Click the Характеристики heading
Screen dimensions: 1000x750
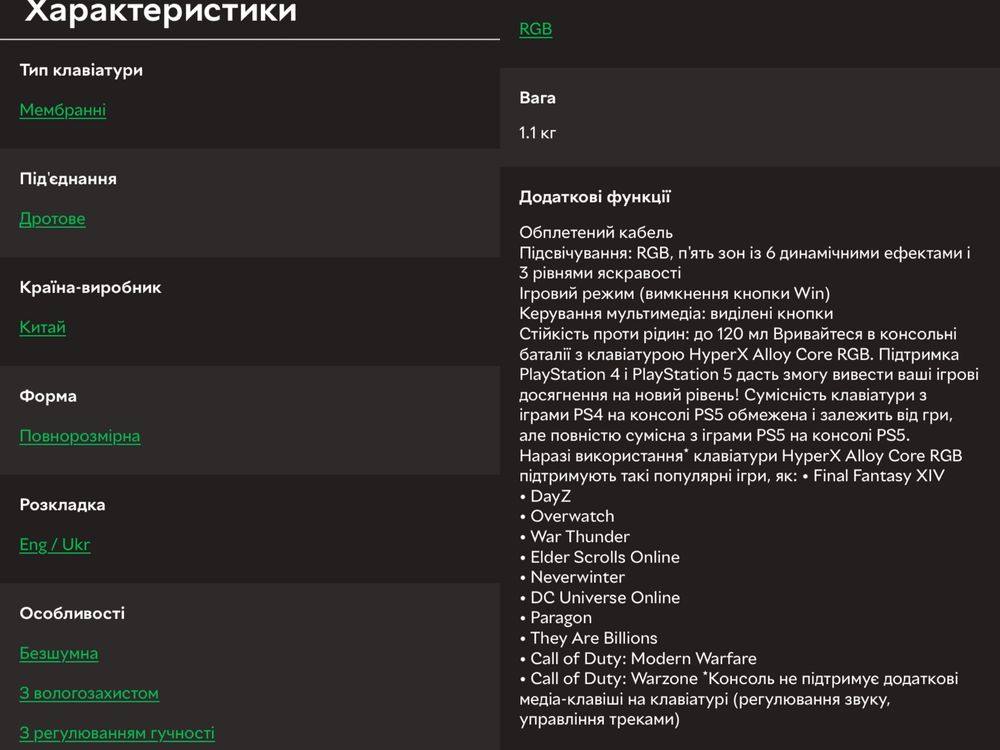pos(161,11)
